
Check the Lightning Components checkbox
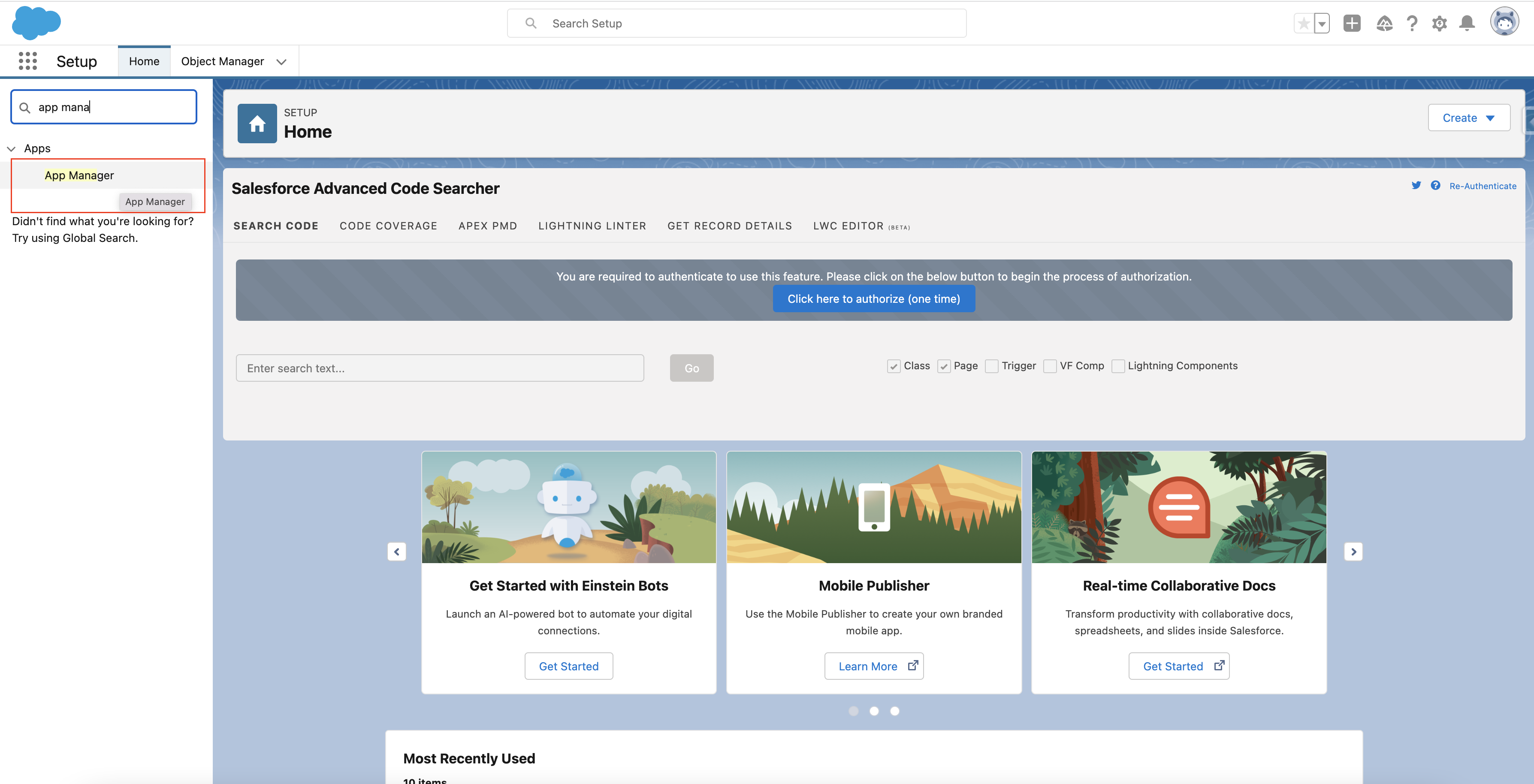click(x=1118, y=366)
